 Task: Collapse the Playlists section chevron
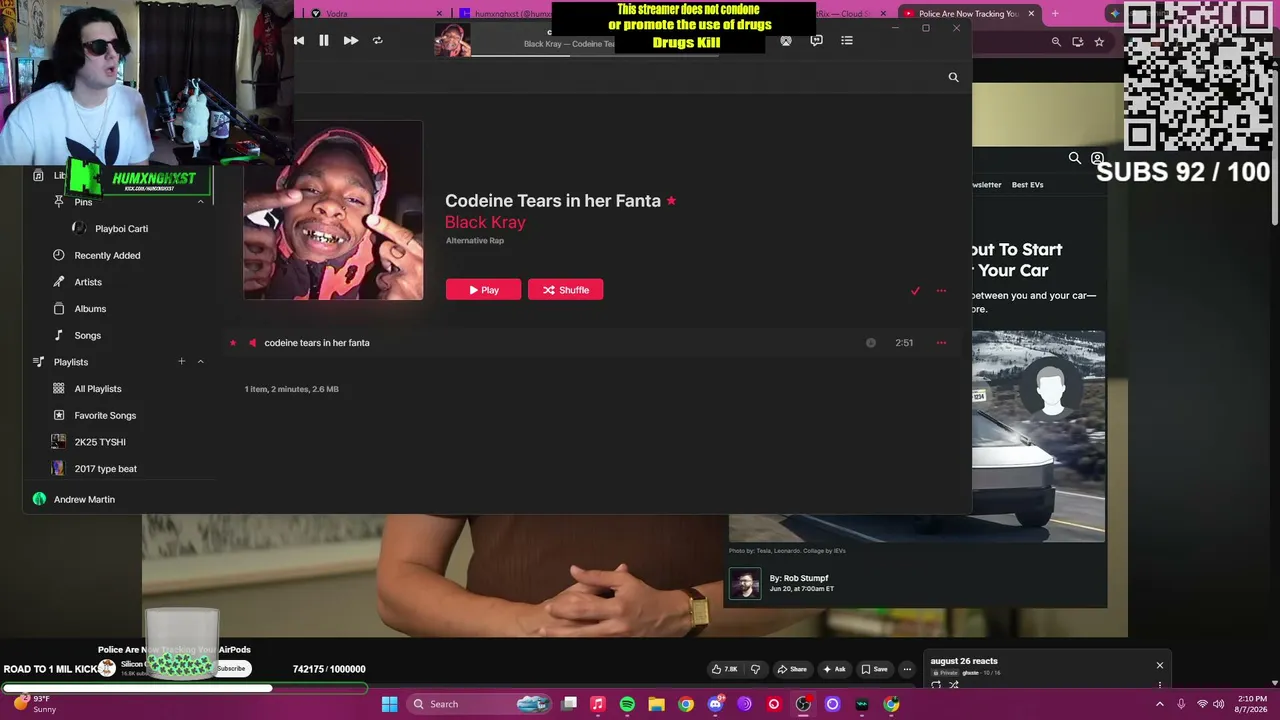200,362
